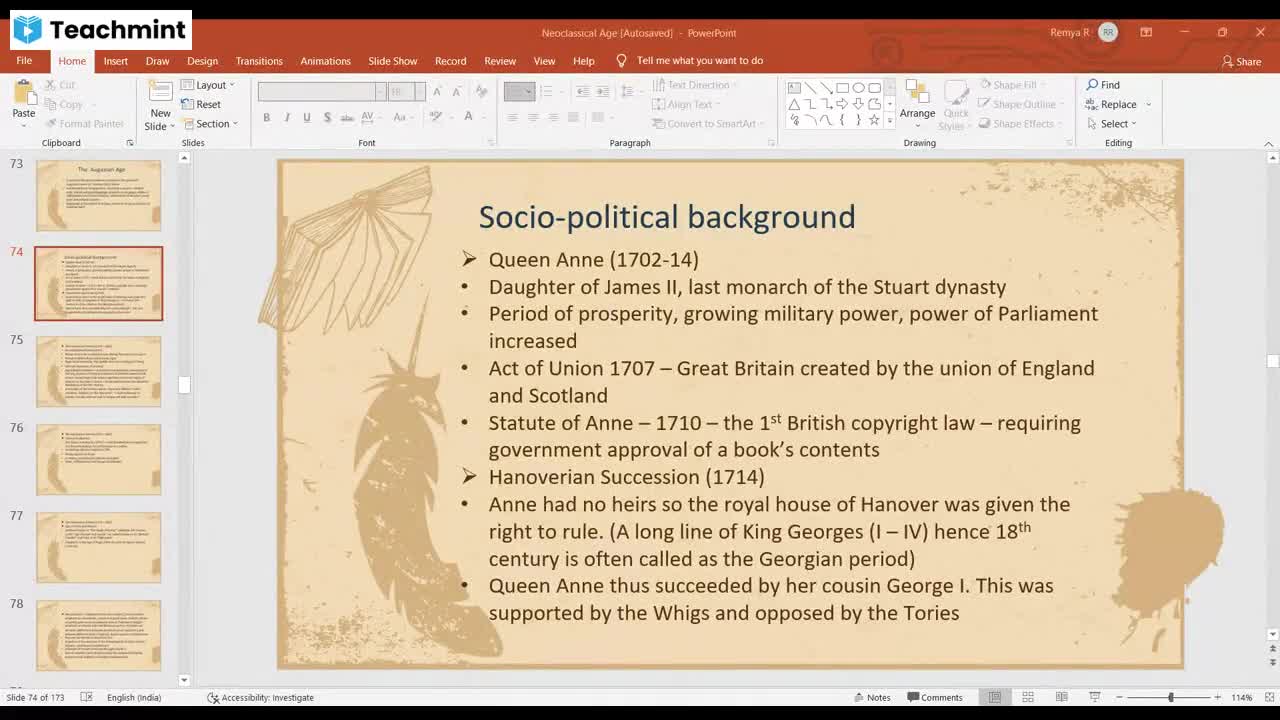Collapse the ribbon with the caret arrow

coord(1270,143)
